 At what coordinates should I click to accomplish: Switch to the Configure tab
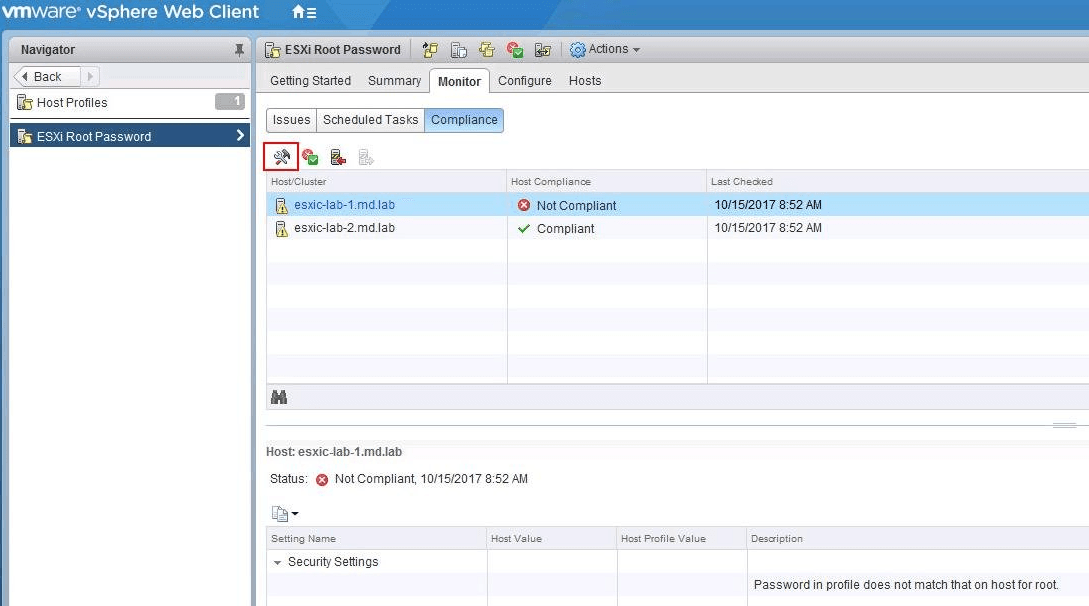(524, 81)
